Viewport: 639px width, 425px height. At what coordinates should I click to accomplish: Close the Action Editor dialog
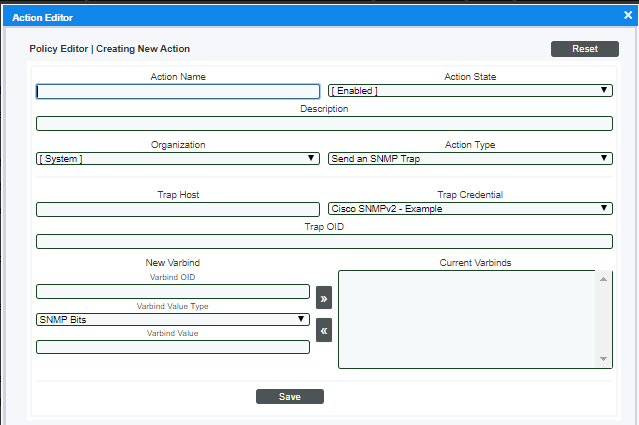[623, 17]
